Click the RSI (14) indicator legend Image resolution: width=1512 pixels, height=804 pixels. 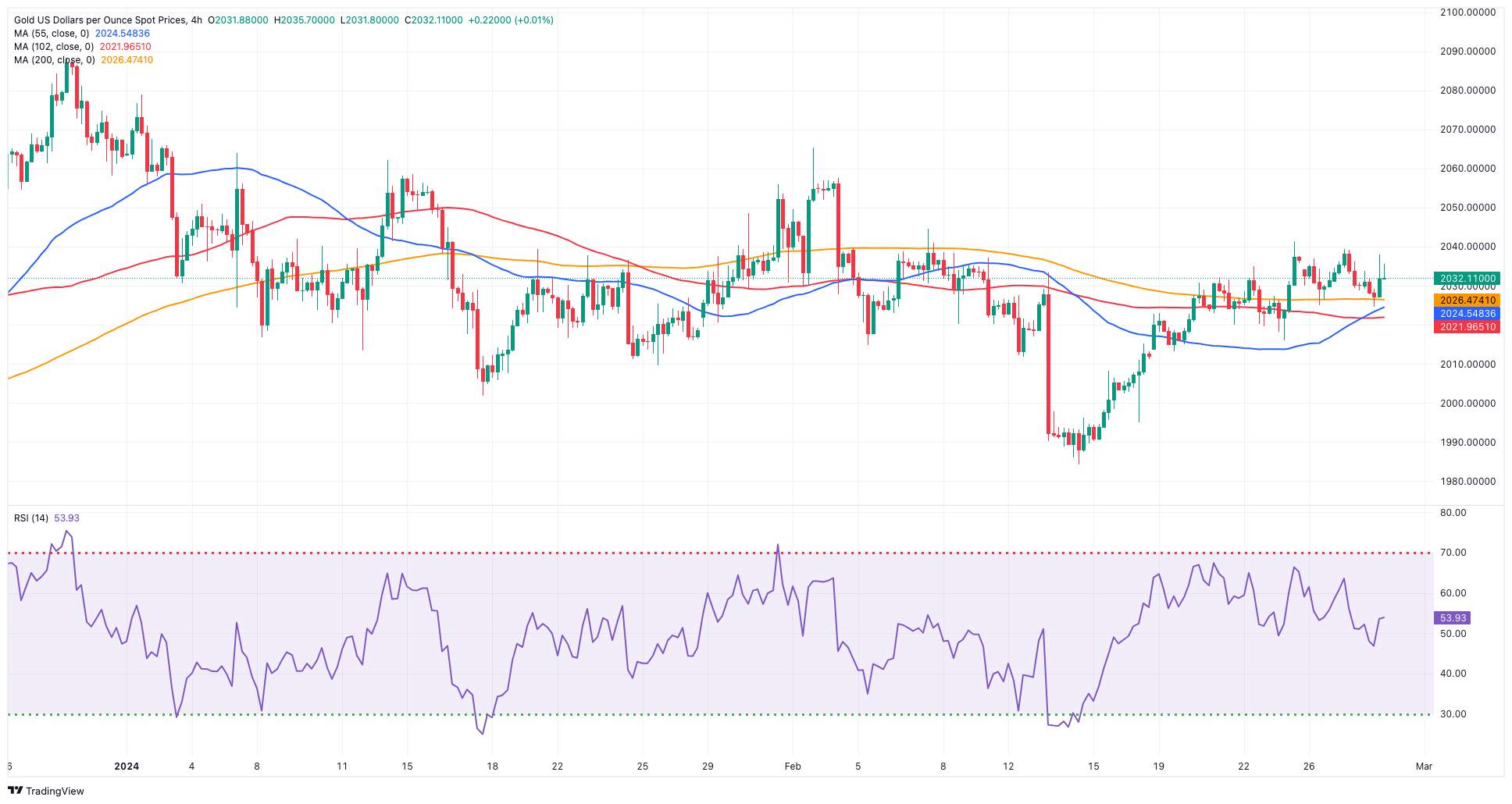click(x=31, y=518)
